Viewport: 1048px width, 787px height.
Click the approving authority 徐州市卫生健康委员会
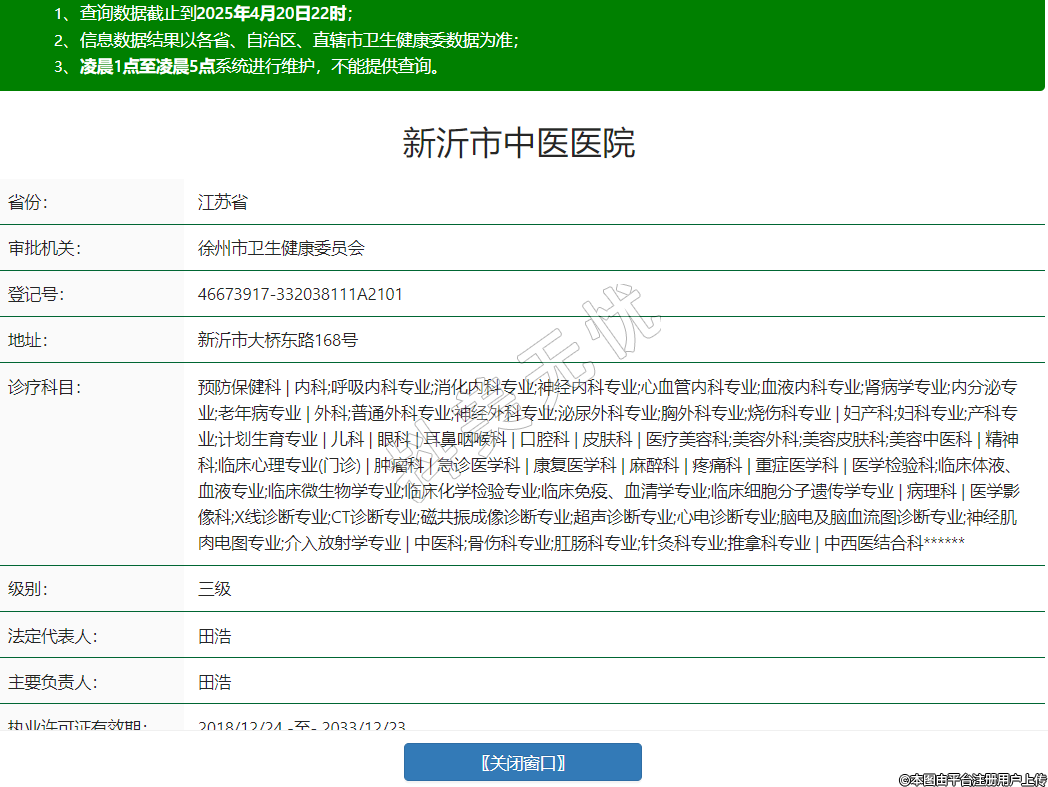coord(281,248)
